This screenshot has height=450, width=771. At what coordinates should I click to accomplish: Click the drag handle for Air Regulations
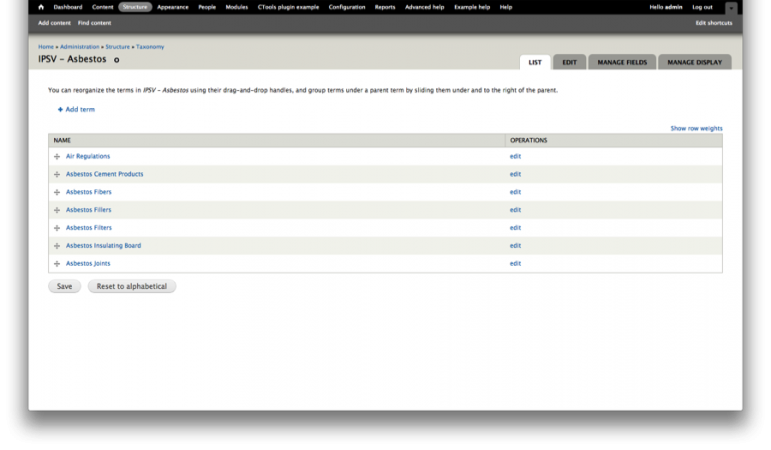tap(57, 156)
